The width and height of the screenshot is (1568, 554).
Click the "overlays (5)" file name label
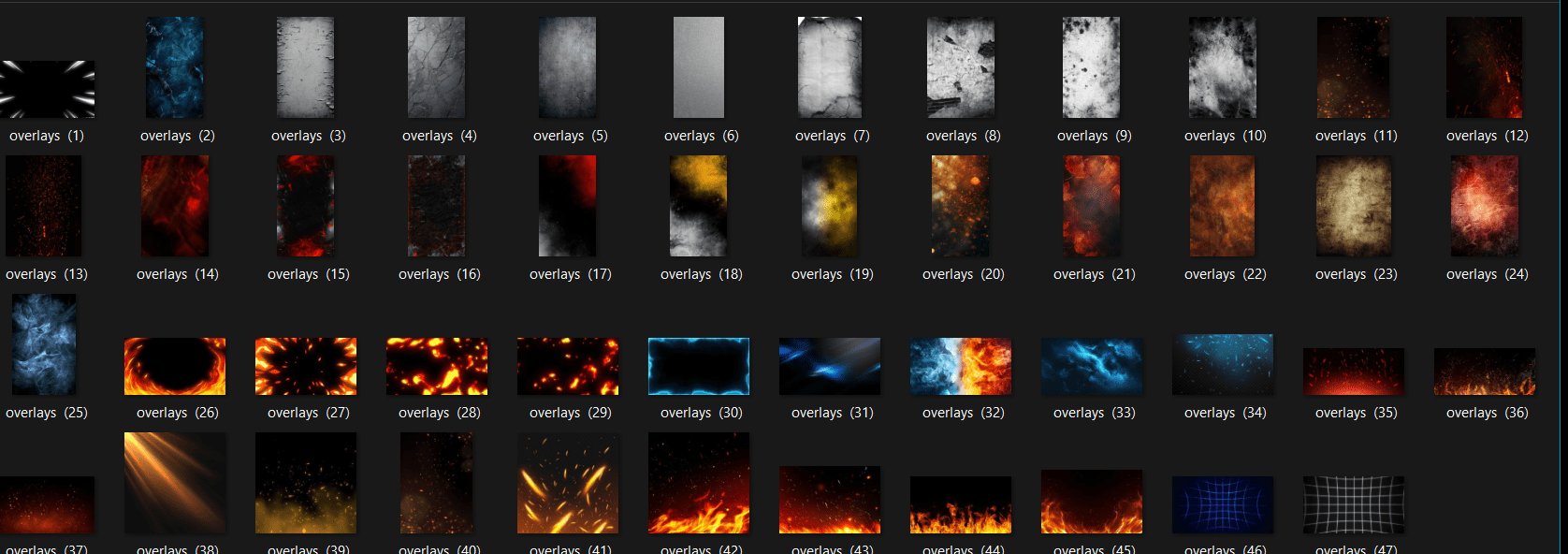pos(570,136)
